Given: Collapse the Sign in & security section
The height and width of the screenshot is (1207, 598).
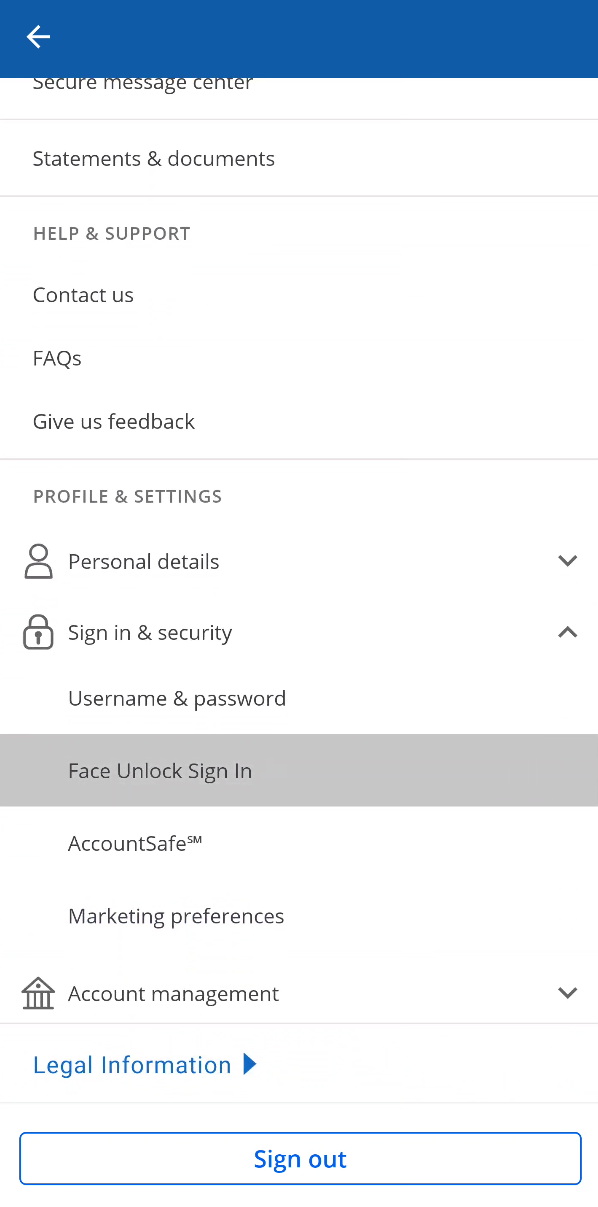Looking at the screenshot, I should point(567,632).
